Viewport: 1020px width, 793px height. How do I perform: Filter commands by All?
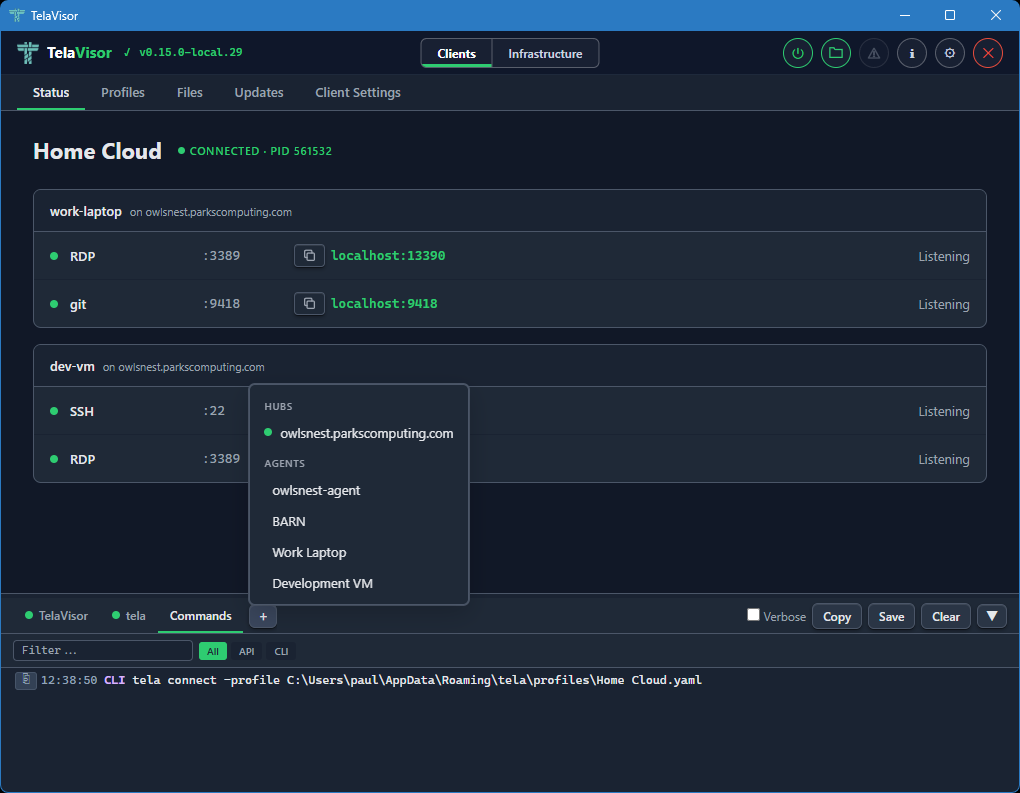pos(213,651)
